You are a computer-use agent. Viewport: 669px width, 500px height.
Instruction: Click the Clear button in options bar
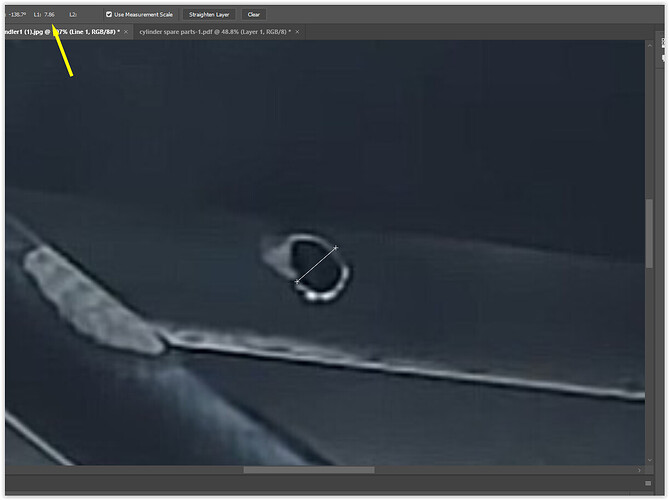pos(253,15)
